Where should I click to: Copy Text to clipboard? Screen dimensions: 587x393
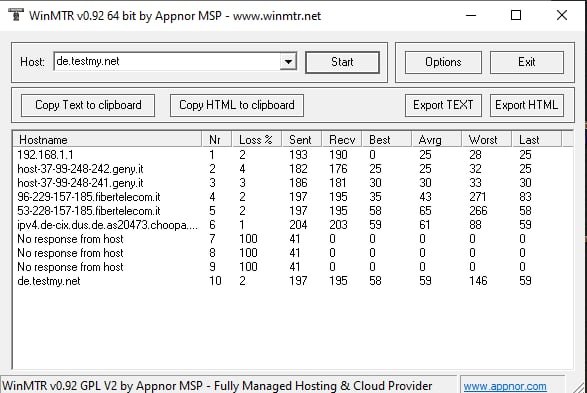click(x=88, y=105)
